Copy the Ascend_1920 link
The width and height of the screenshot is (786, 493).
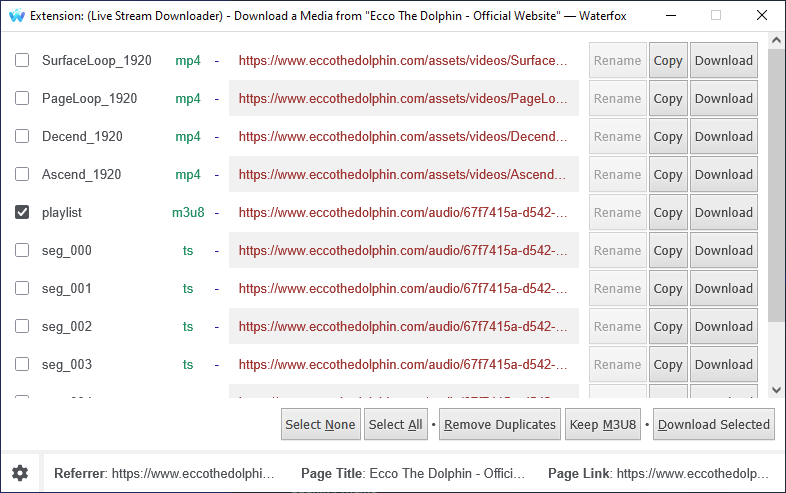(x=668, y=175)
